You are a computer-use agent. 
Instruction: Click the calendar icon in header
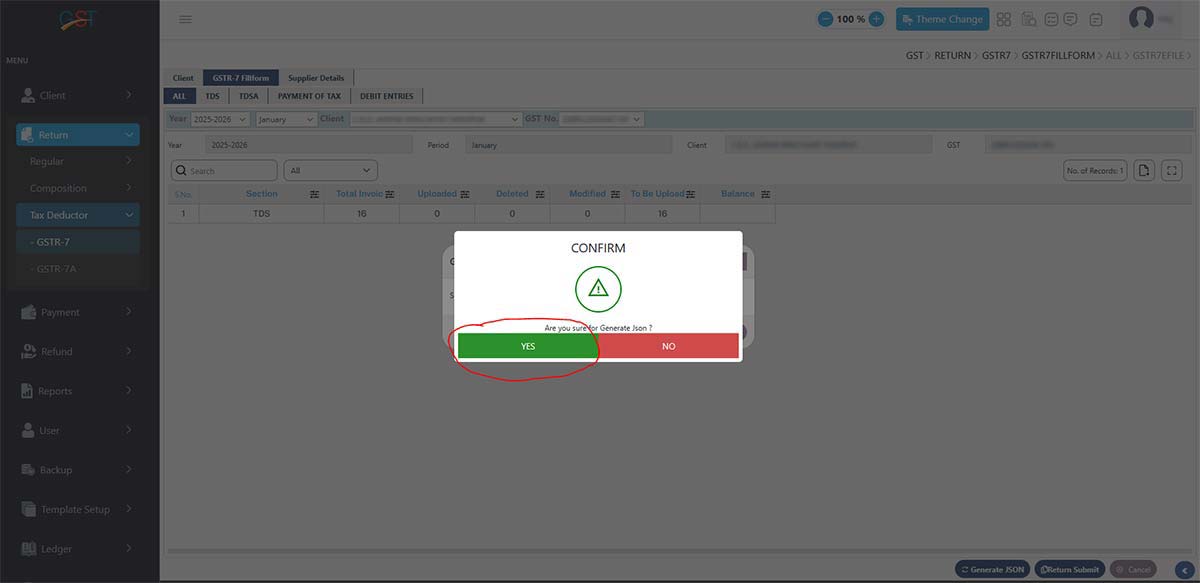click(x=1096, y=19)
